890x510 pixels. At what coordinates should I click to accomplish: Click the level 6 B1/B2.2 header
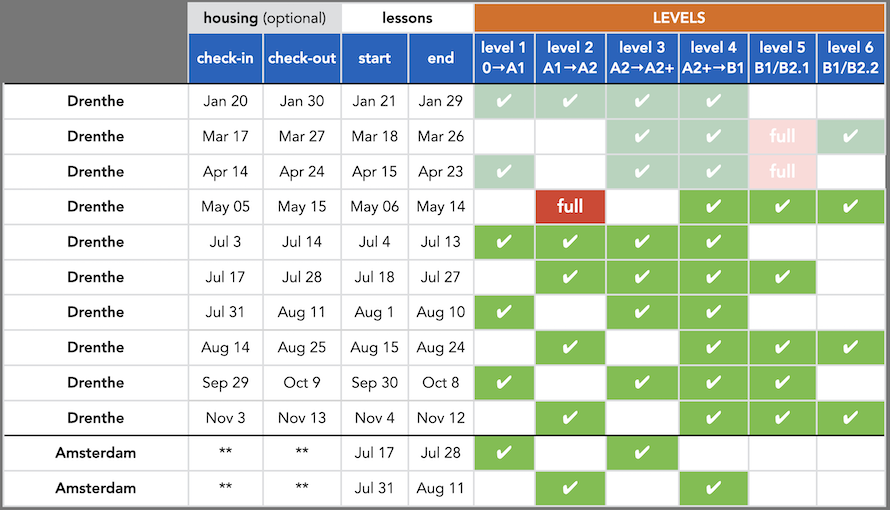tap(850, 58)
